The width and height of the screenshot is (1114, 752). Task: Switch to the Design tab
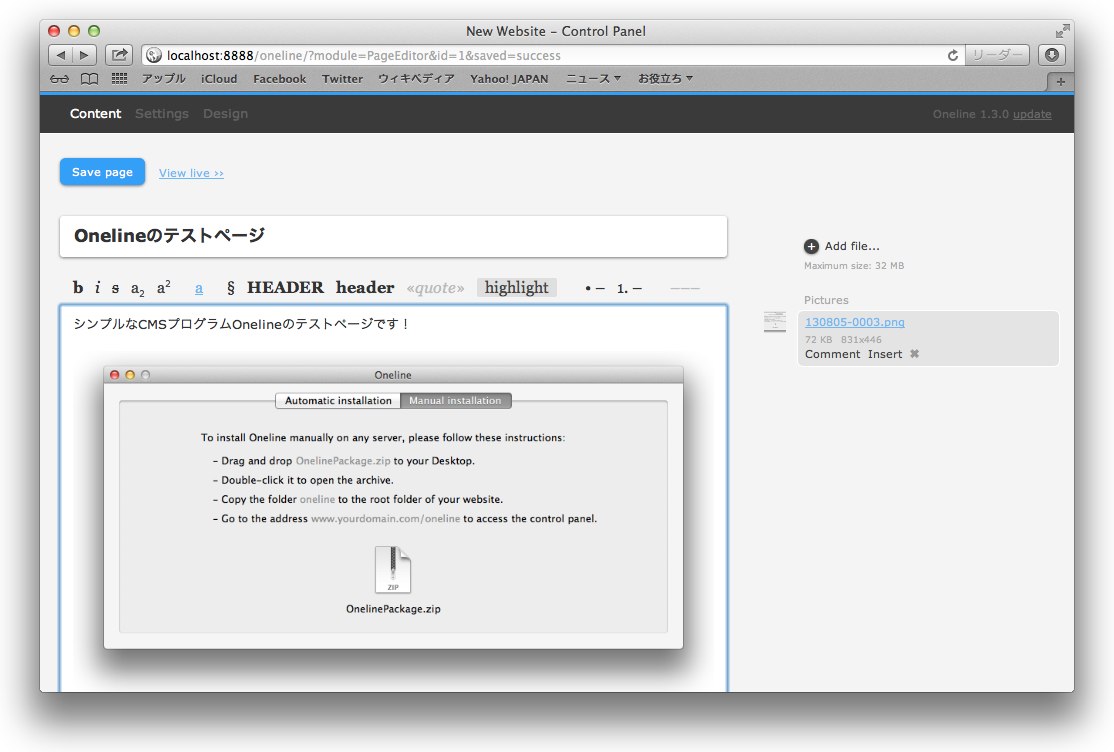coord(225,114)
